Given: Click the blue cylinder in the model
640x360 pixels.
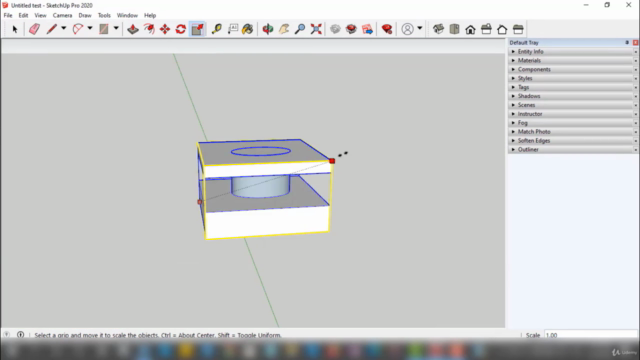Looking at the screenshot, I should coord(260,187).
